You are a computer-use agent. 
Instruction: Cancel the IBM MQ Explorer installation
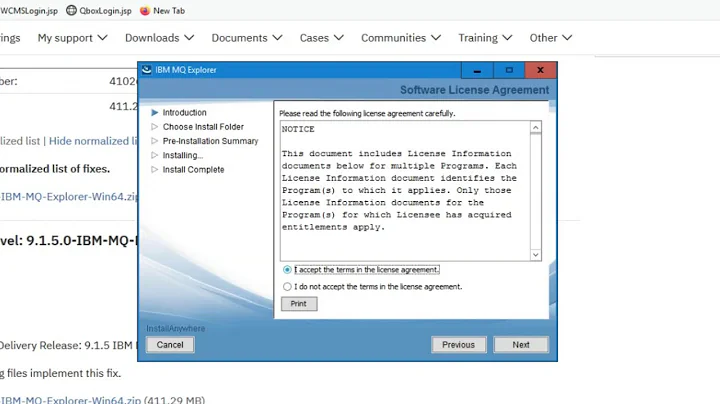pyautogui.click(x=170, y=345)
